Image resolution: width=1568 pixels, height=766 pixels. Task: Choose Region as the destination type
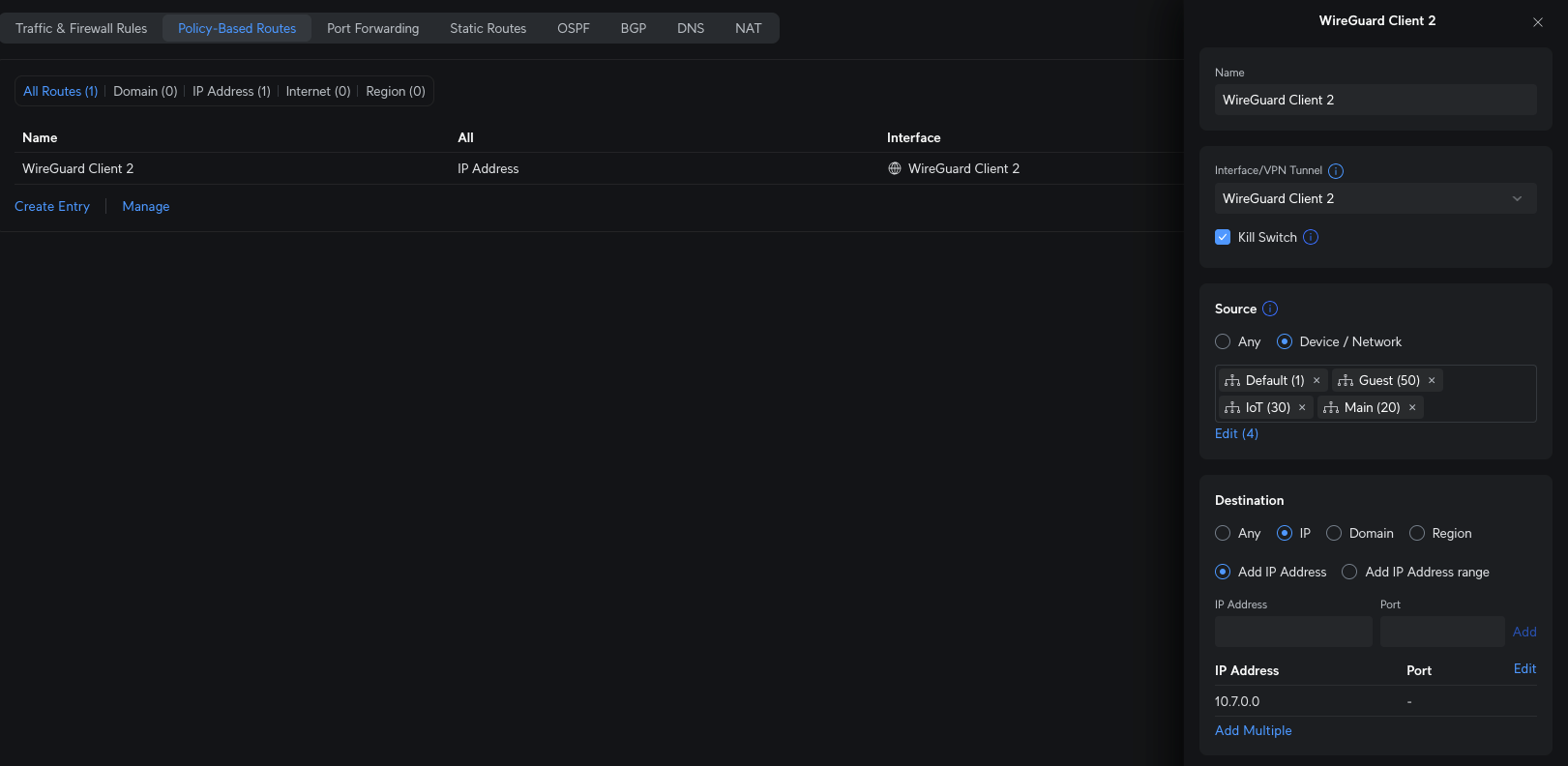pyautogui.click(x=1417, y=533)
